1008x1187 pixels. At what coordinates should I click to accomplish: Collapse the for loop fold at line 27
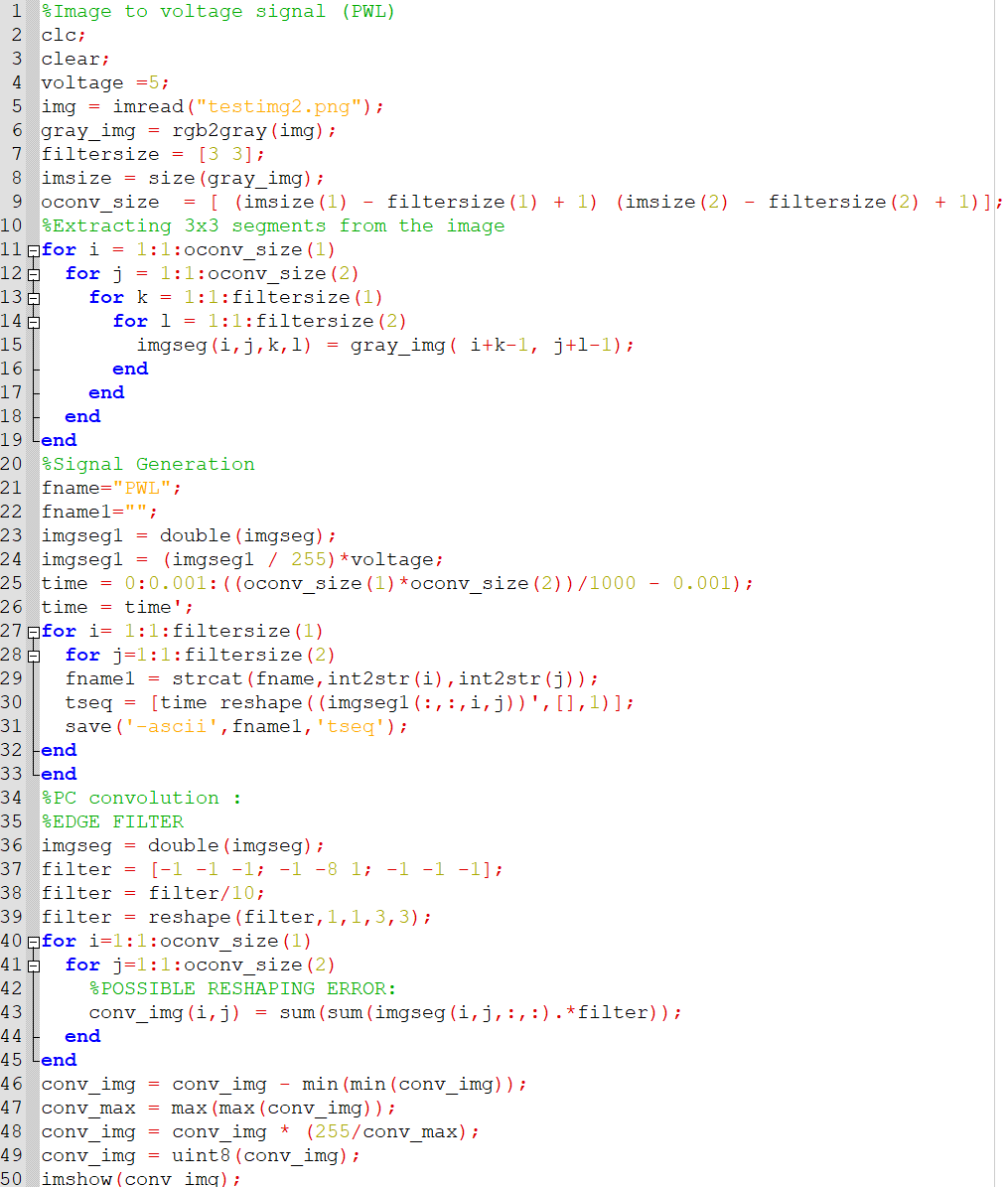(x=34, y=632)
